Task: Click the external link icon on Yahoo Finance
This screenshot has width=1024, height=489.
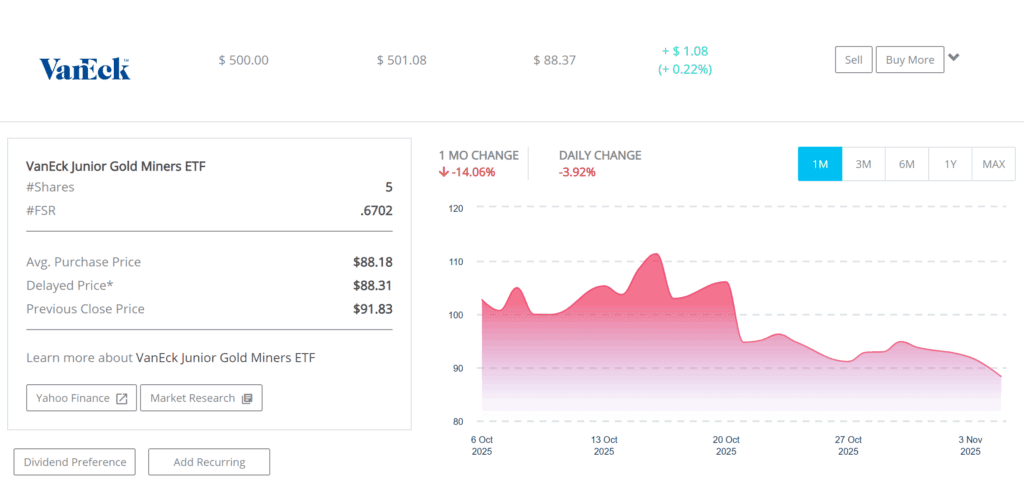Action: (122, 398)
